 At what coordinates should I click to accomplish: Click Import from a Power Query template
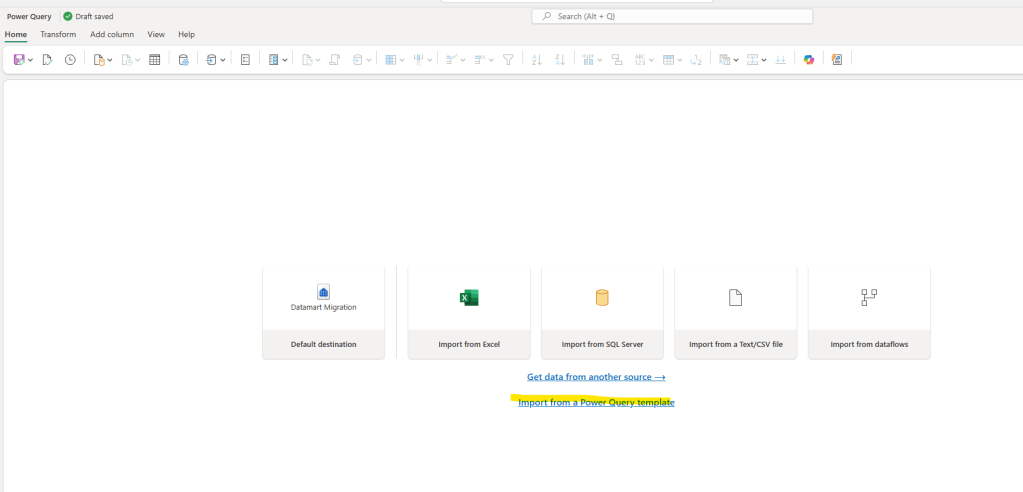596,403
